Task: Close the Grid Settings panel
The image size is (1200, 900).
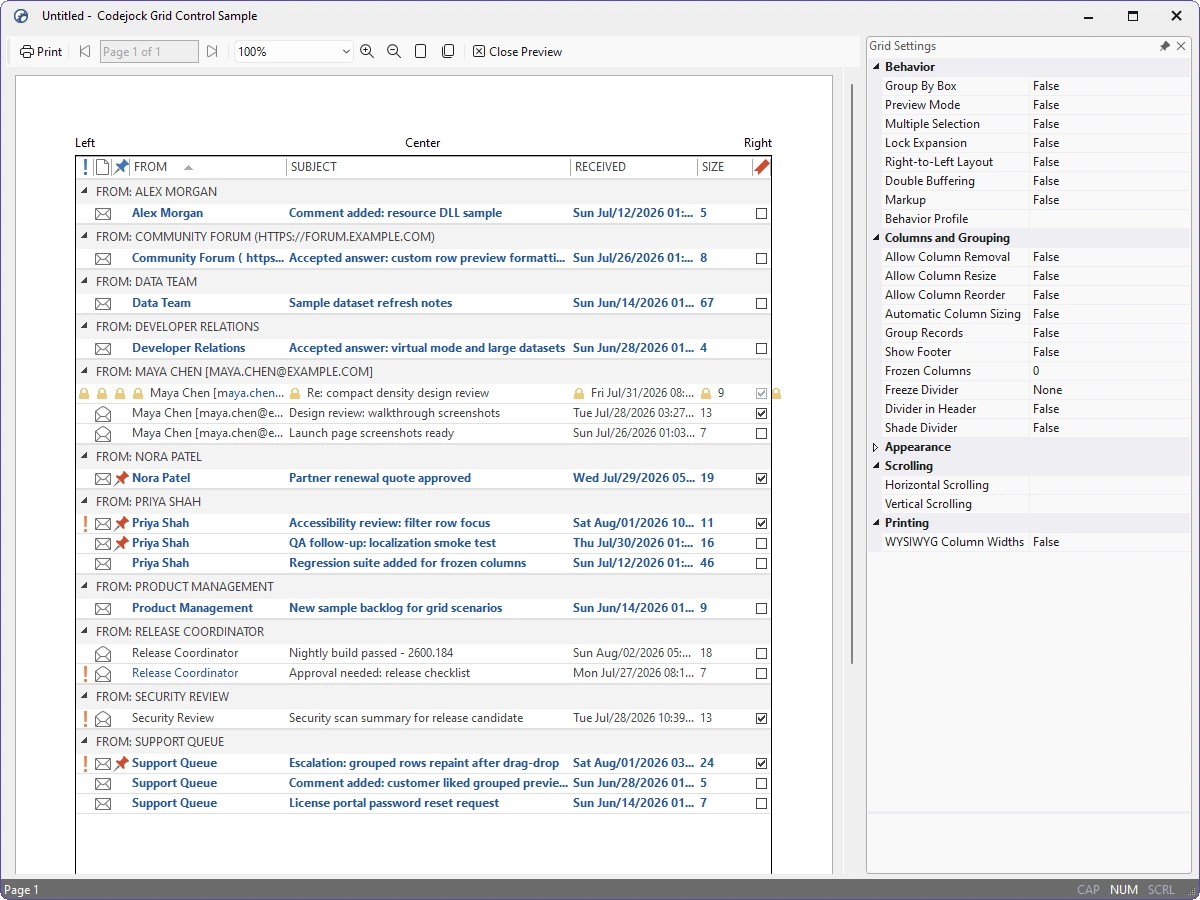Action: tap(1181, 46)
